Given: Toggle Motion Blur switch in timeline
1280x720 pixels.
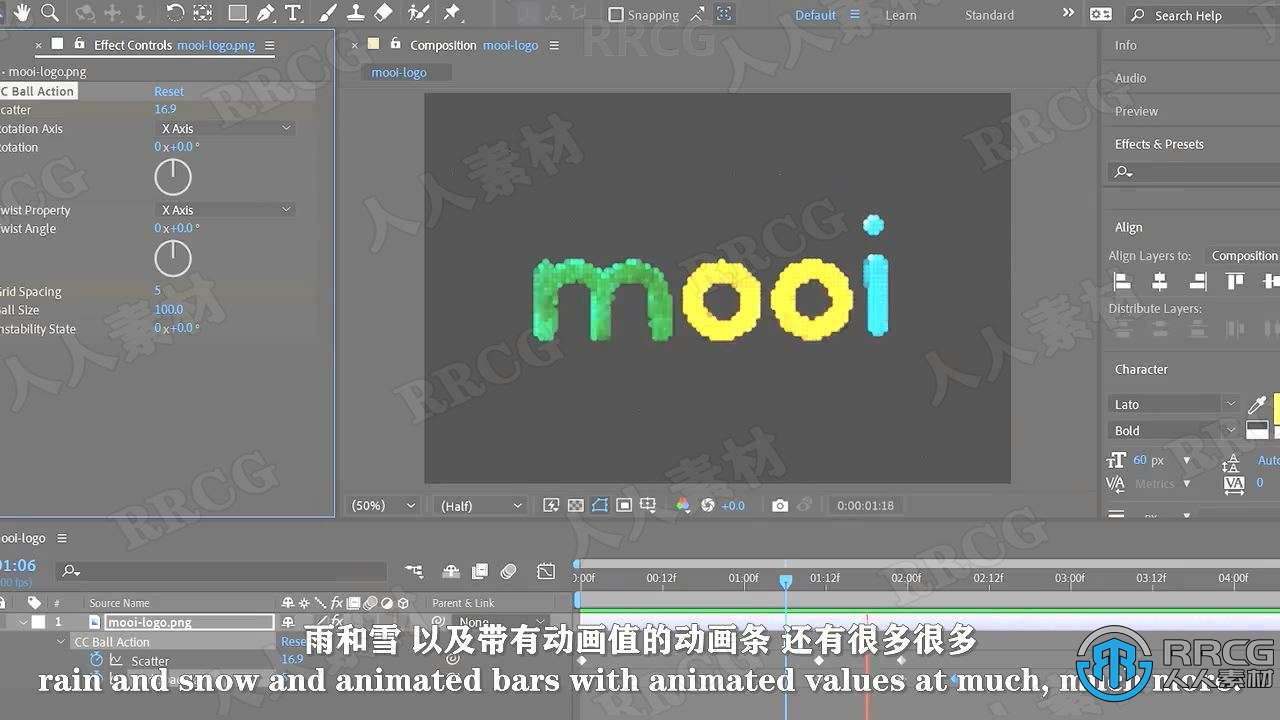Looking at the screenshot, I should pos(509,571).
